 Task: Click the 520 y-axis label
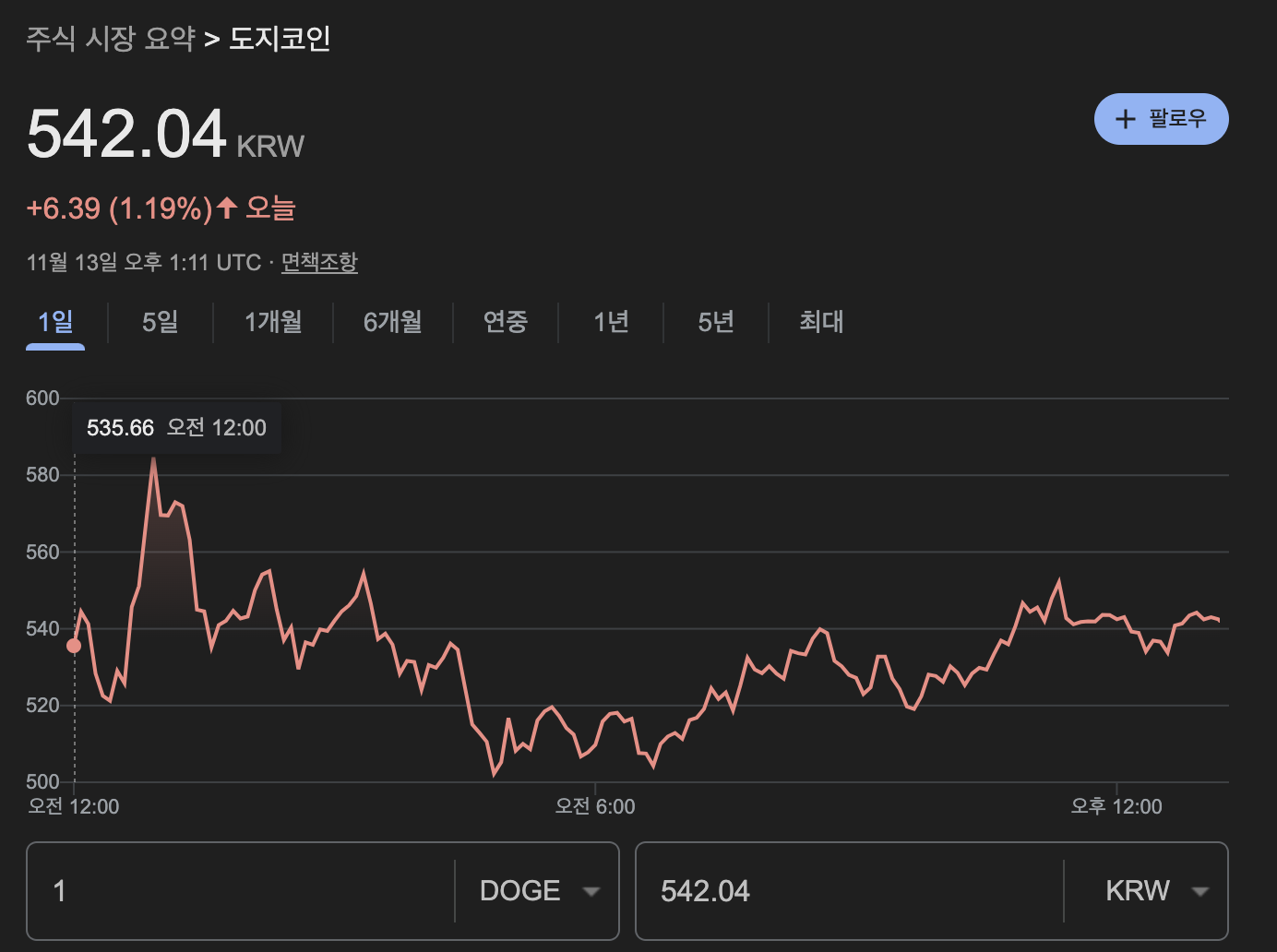coord(42,706)
